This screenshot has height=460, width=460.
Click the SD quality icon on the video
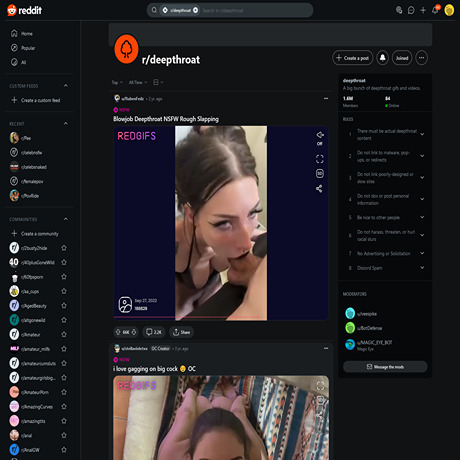(x=320, y=173)
